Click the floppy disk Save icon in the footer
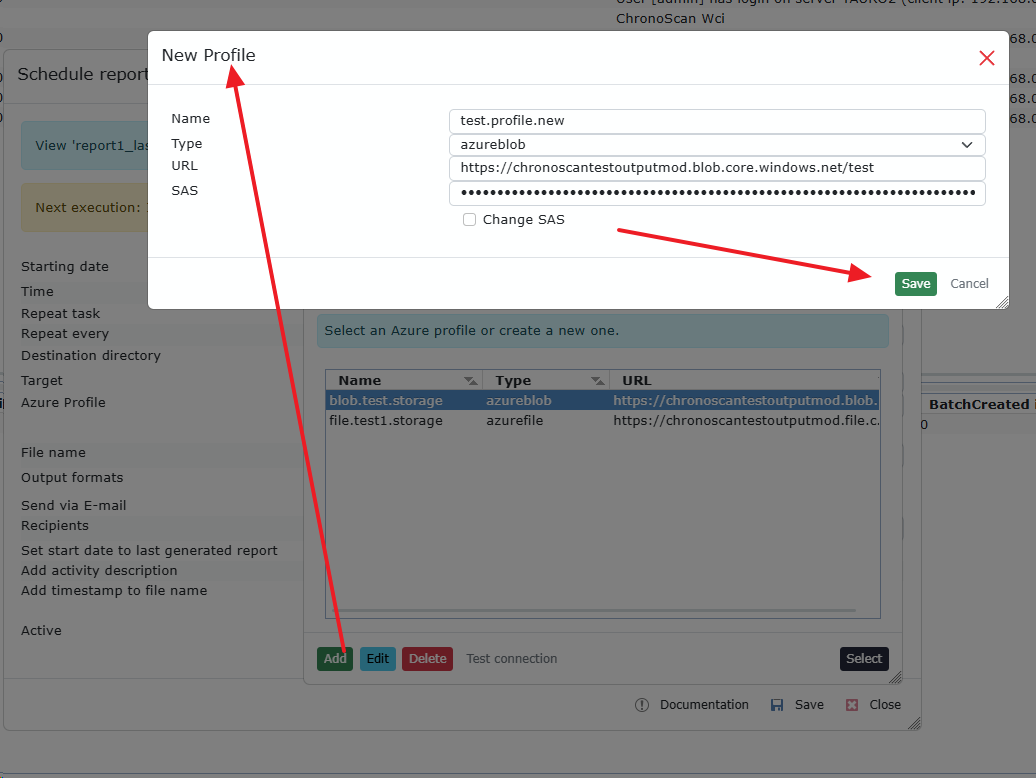Screen dimensions: 1036x778 [777, 705]
